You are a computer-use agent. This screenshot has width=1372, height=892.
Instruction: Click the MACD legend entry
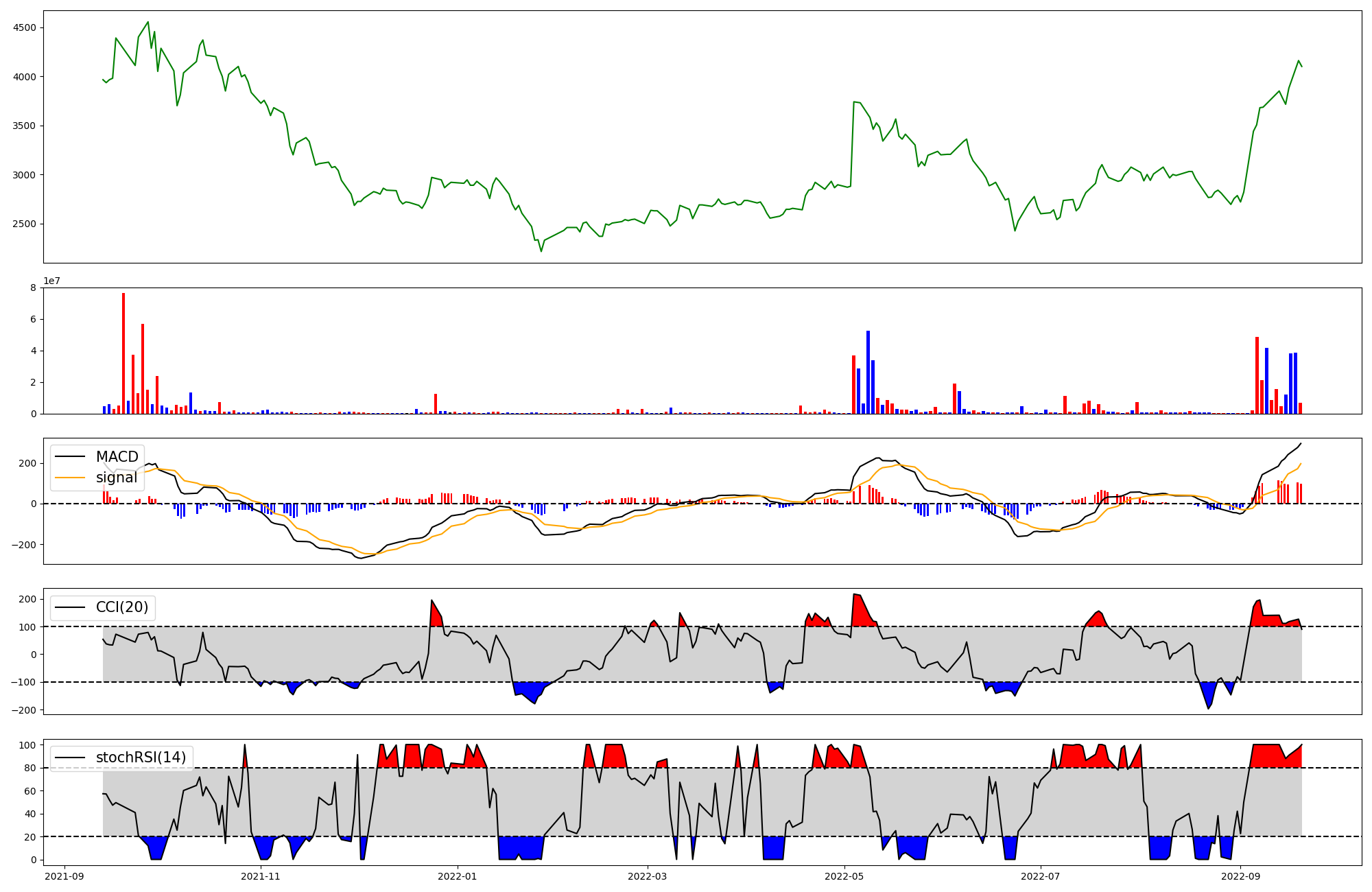pos(117,457)
